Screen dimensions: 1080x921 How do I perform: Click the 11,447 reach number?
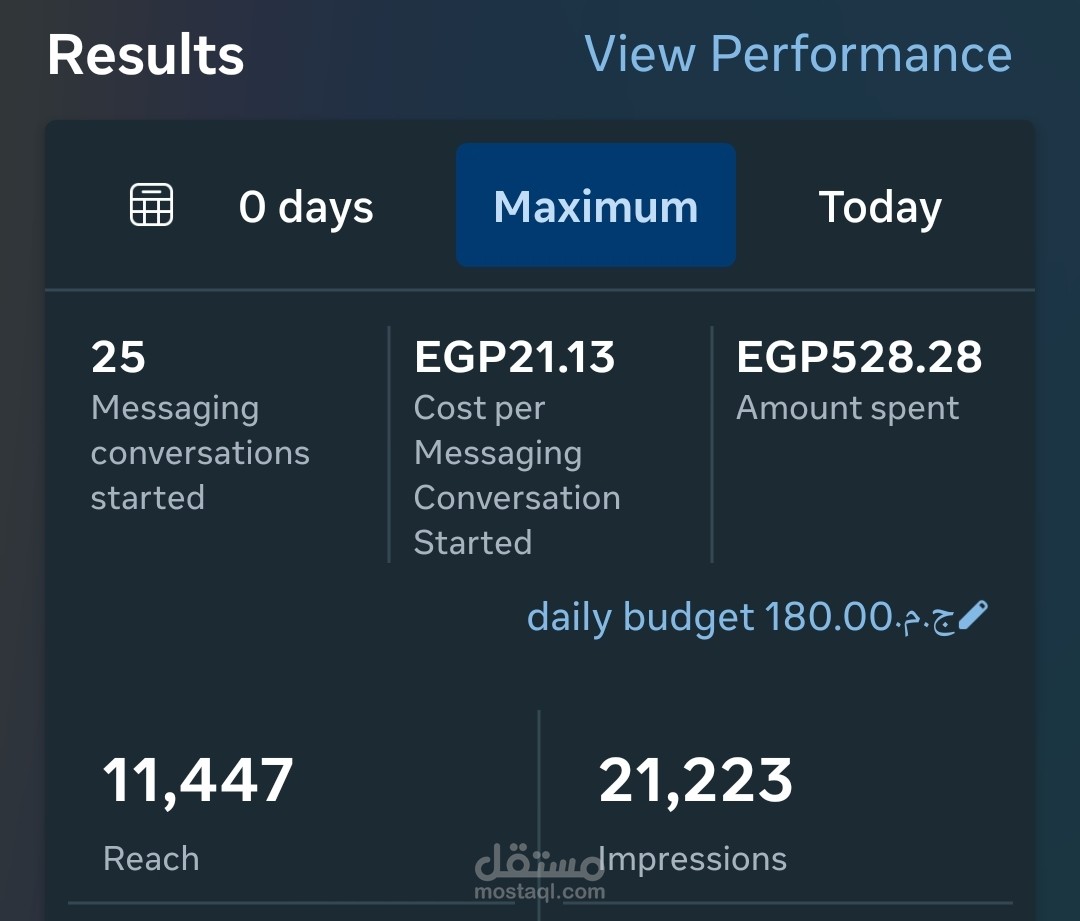(x=198, y=781)
